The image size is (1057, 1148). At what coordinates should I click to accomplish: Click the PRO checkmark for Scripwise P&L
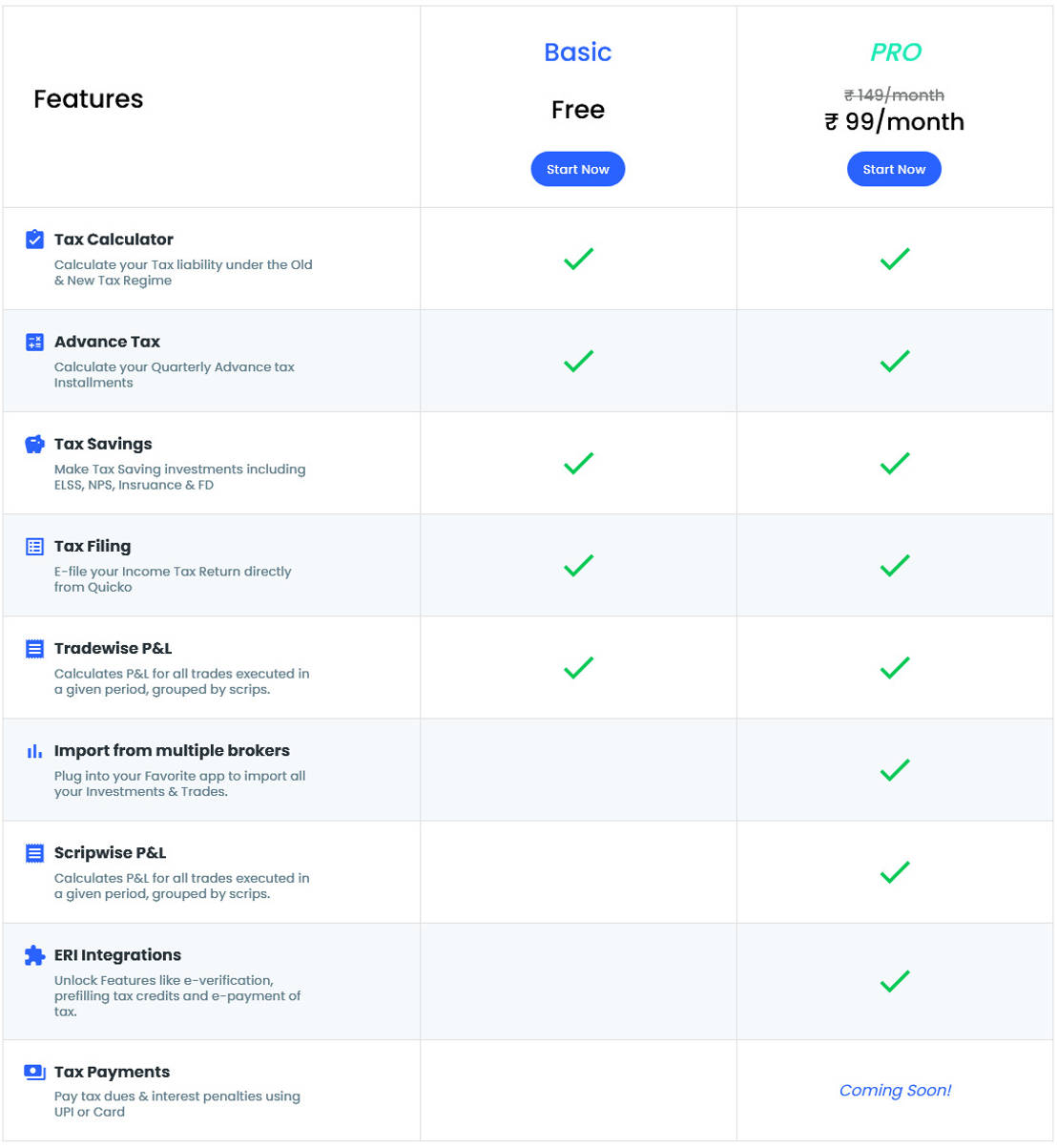coord(894,871)
